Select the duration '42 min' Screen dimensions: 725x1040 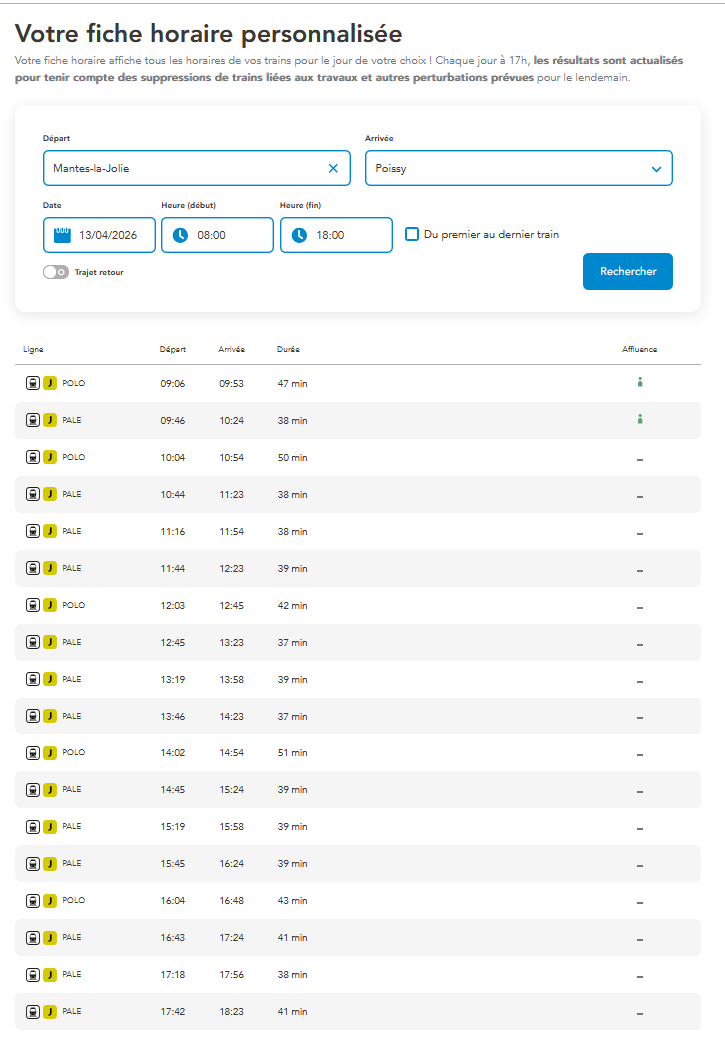pos(293,606)
